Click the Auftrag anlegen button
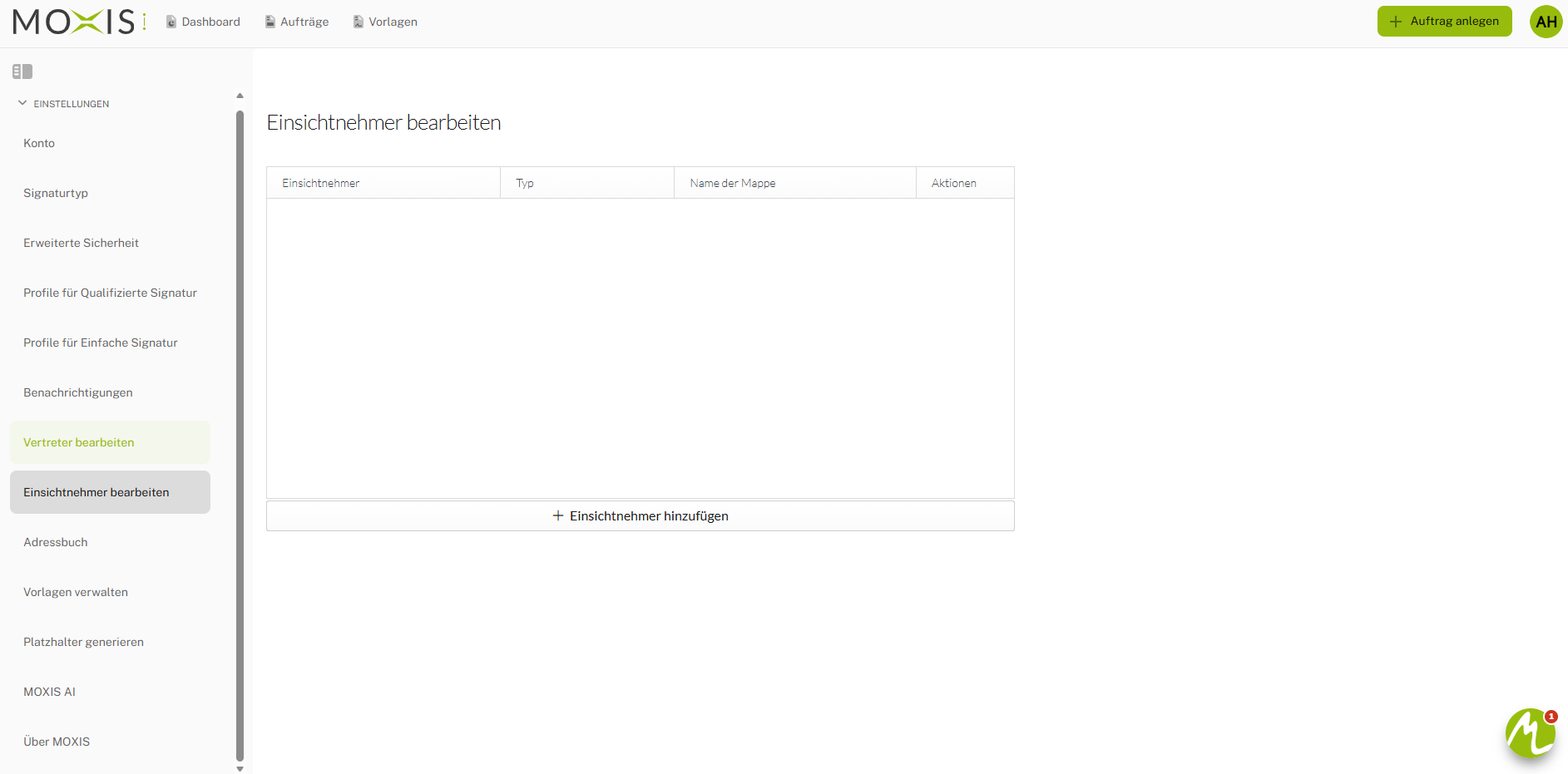Screen dimensions: 1568x774 click(x=1444, y=22)
